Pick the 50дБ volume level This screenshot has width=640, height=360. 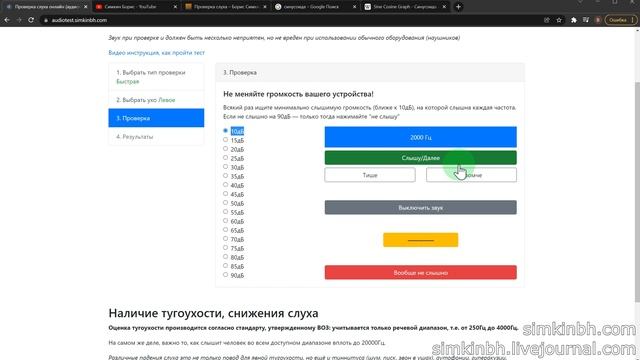pos(225,202)
